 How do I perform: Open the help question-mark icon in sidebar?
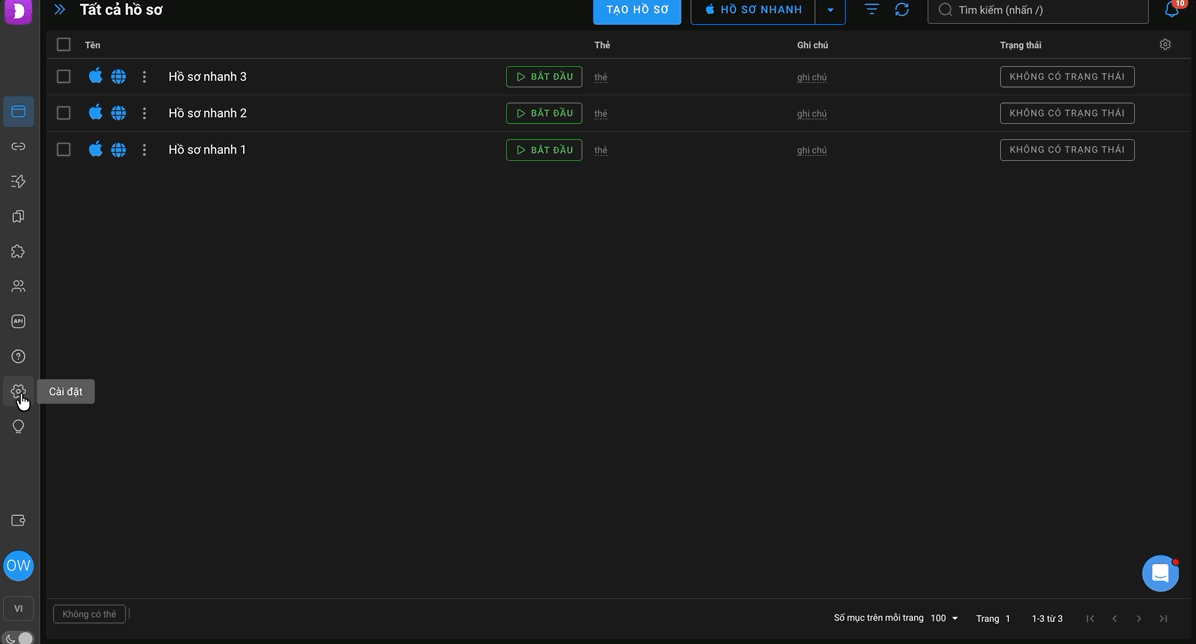click(18, 356)
